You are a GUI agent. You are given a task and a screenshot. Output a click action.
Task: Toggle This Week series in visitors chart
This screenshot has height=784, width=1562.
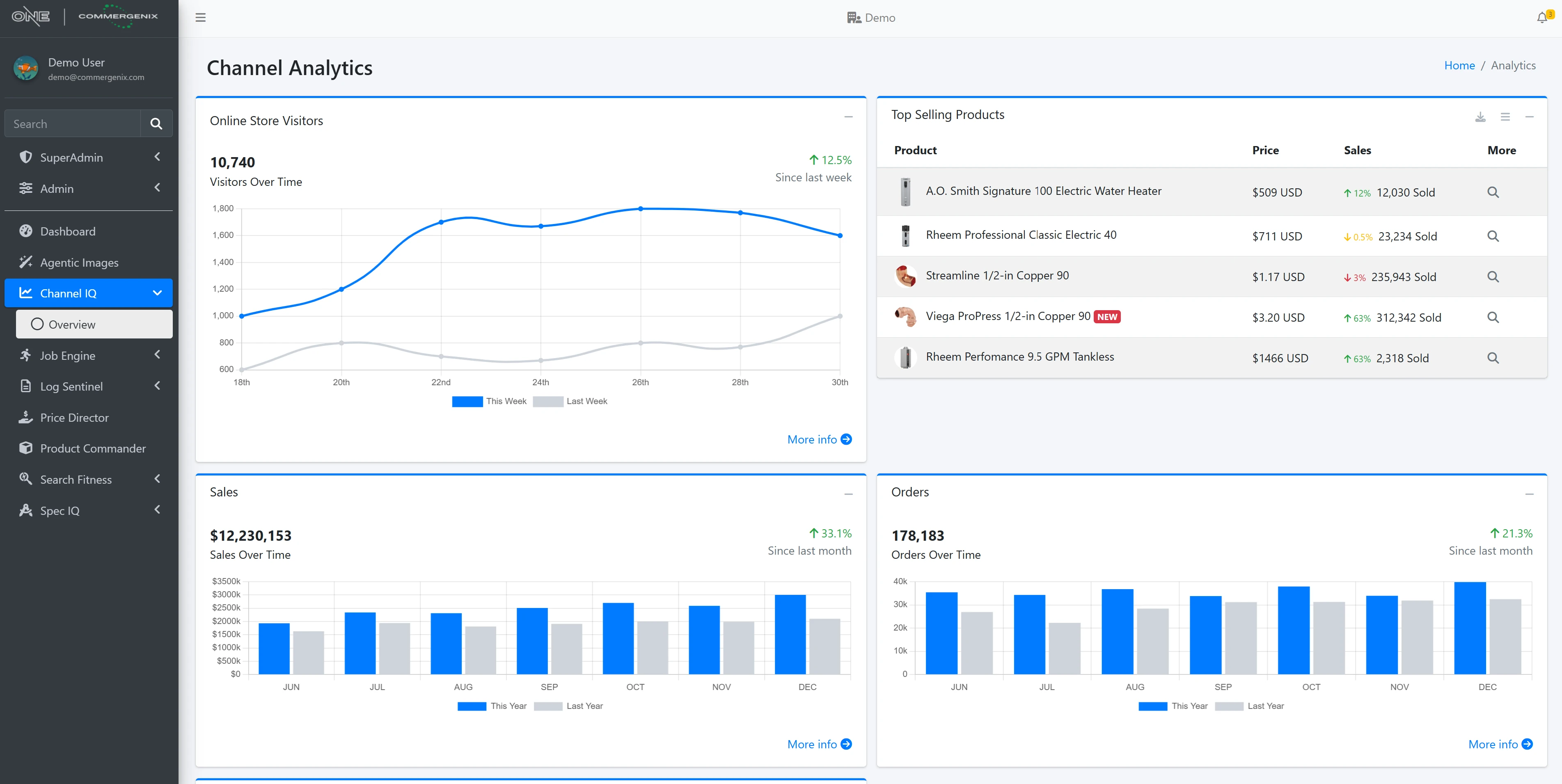coord(489,401)
